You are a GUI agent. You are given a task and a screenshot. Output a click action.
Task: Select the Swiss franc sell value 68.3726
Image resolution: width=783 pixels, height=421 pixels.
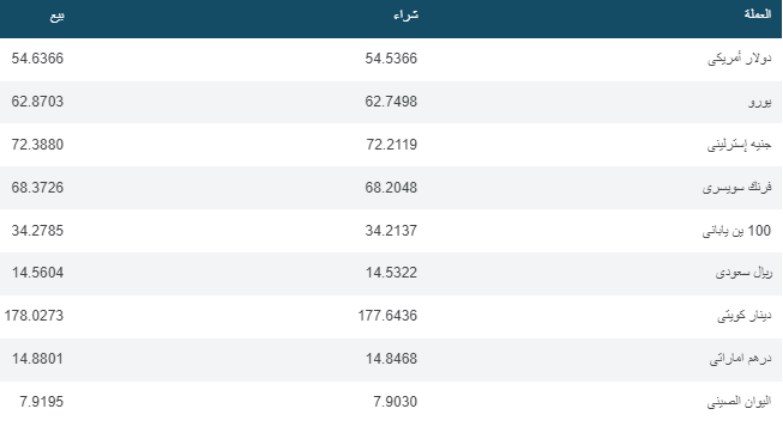[37, 188]
